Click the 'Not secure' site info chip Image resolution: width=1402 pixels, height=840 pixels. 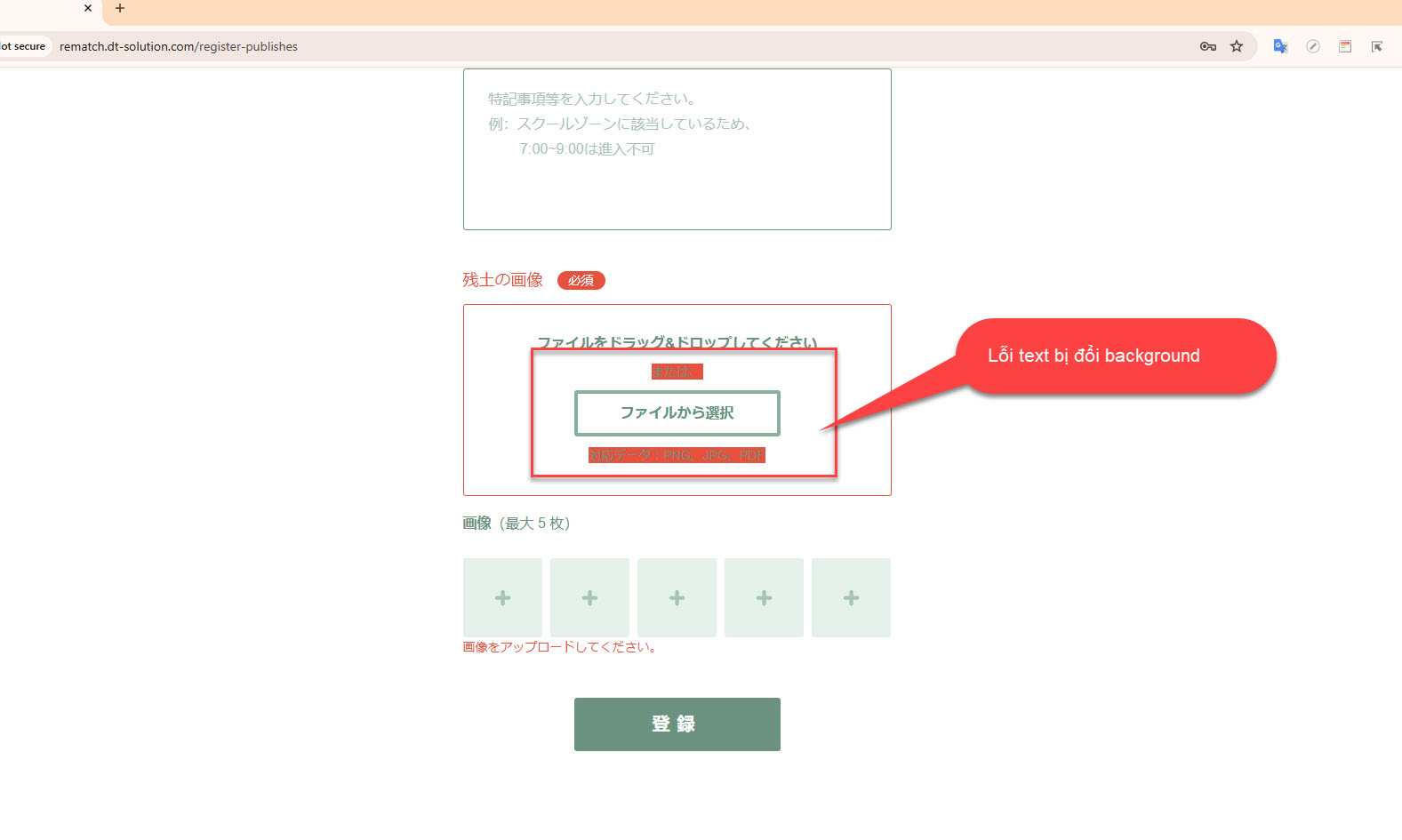pos(24,46)
